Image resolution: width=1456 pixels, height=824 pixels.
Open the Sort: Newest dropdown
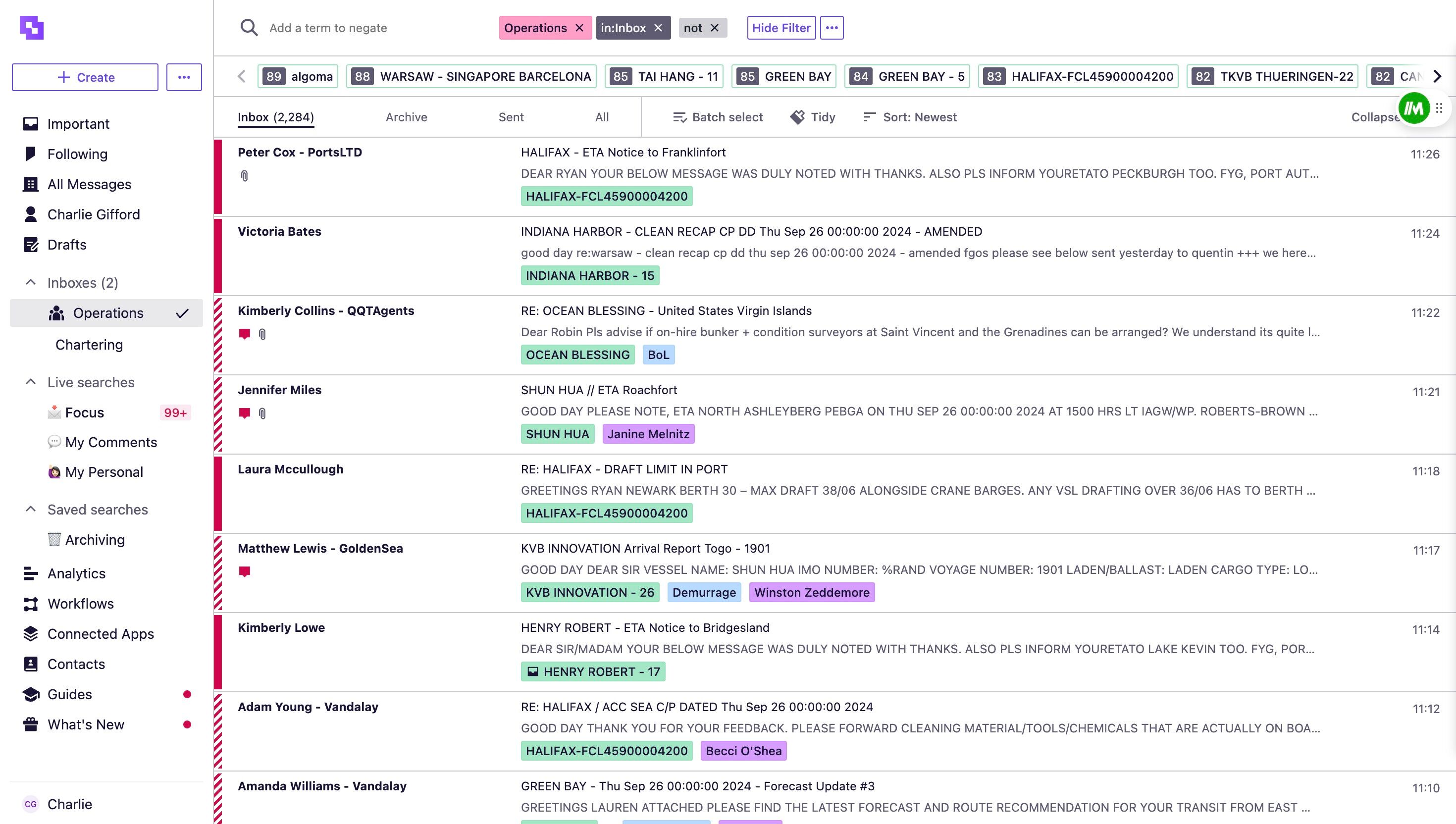point(910,117)
